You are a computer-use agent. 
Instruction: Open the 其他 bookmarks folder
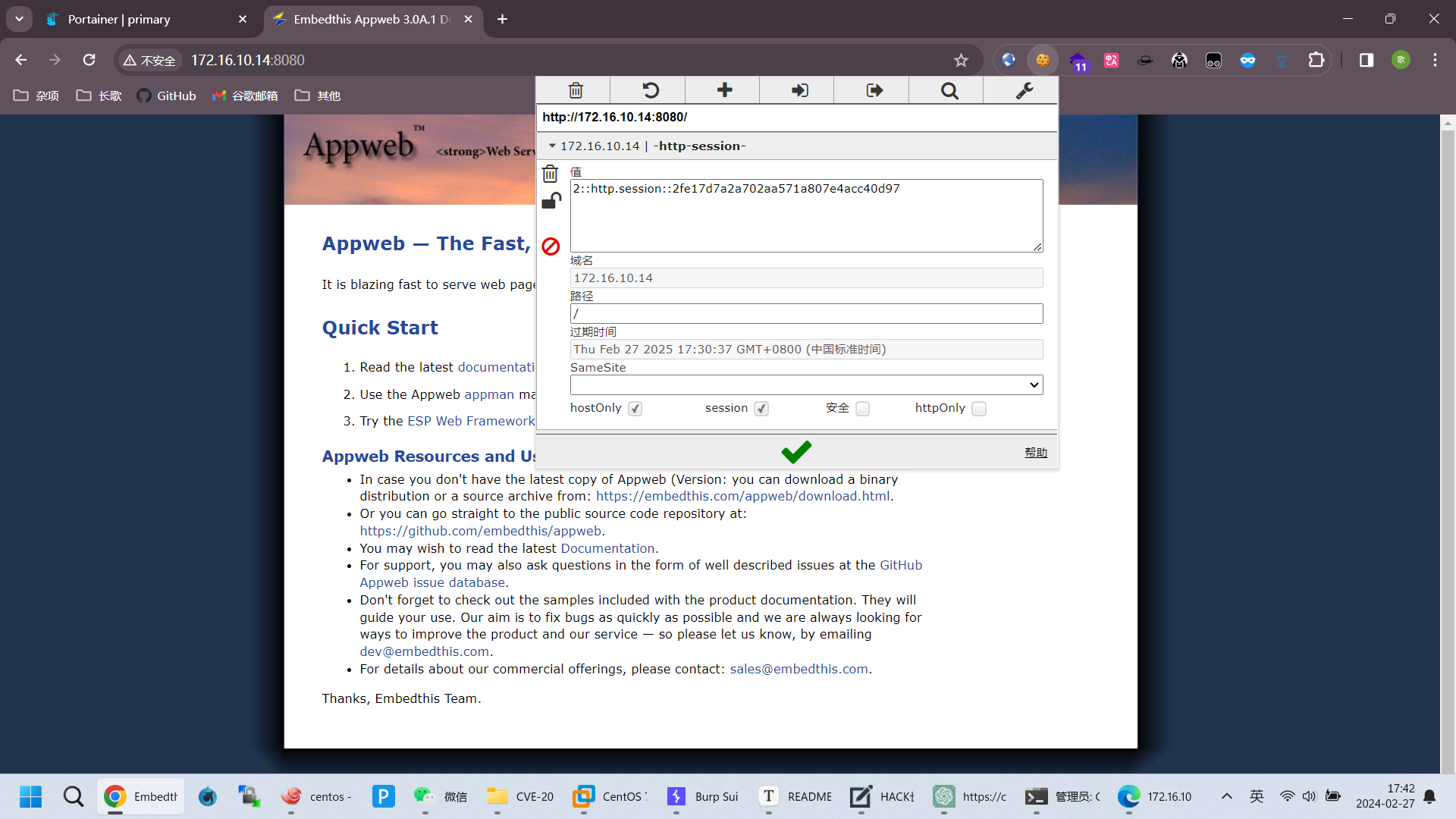tap(318, 96)
